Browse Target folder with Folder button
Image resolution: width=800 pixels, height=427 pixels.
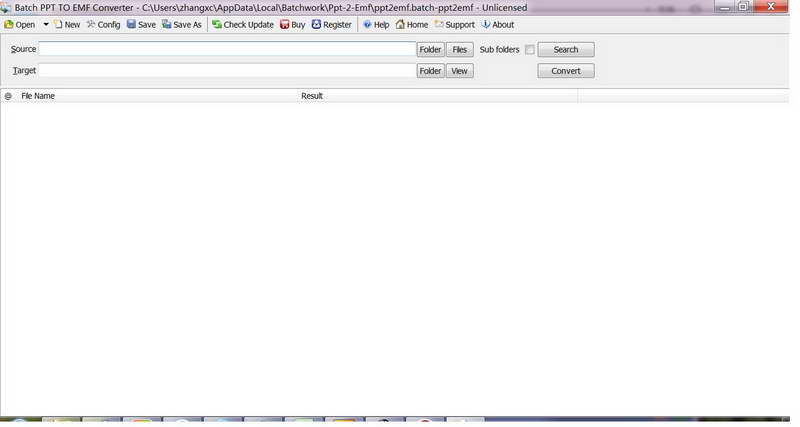pyautogui.click(x=431, y=71)
